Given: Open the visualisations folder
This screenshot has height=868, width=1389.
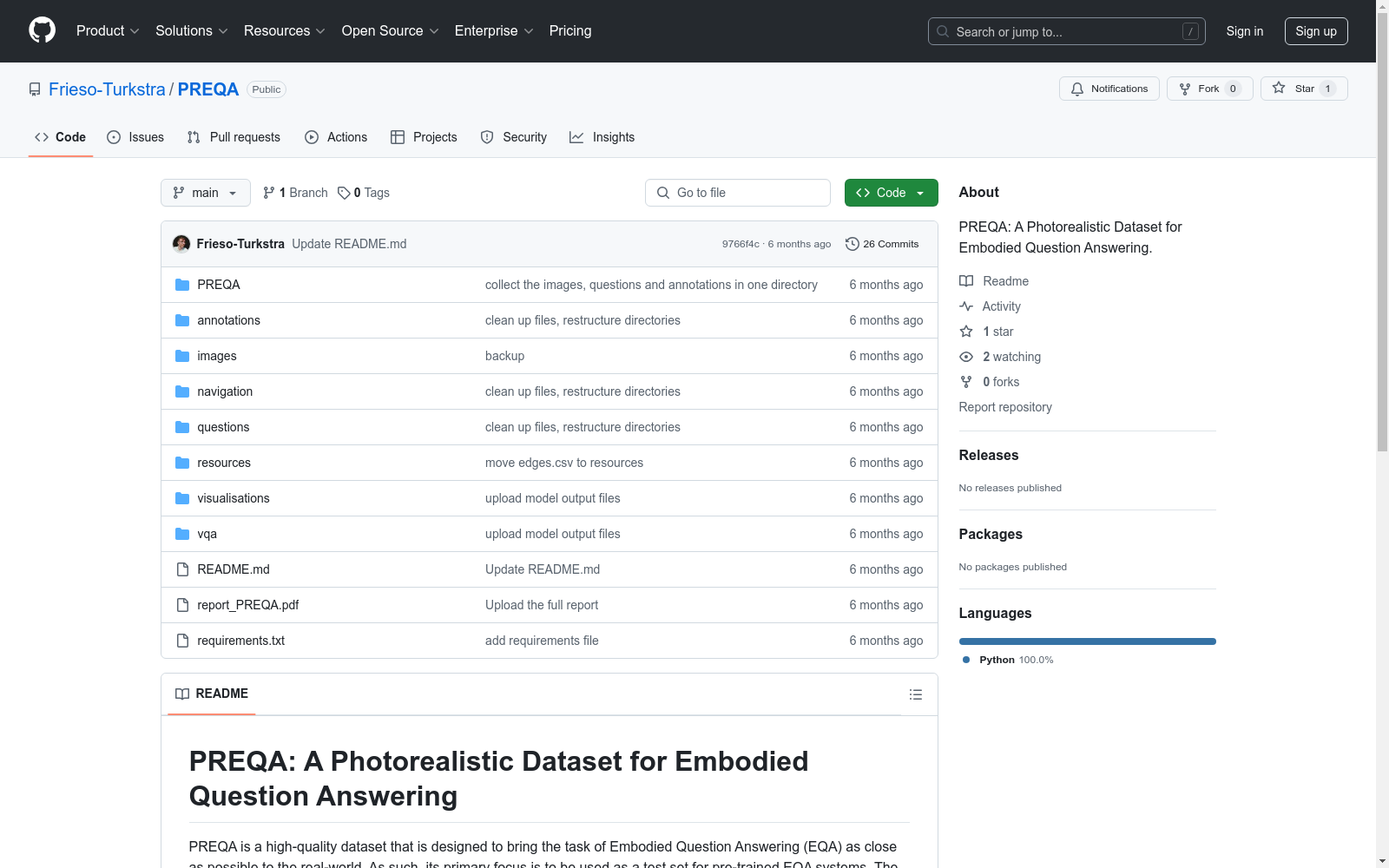Looking at the screenshot, I should [234, 498].
